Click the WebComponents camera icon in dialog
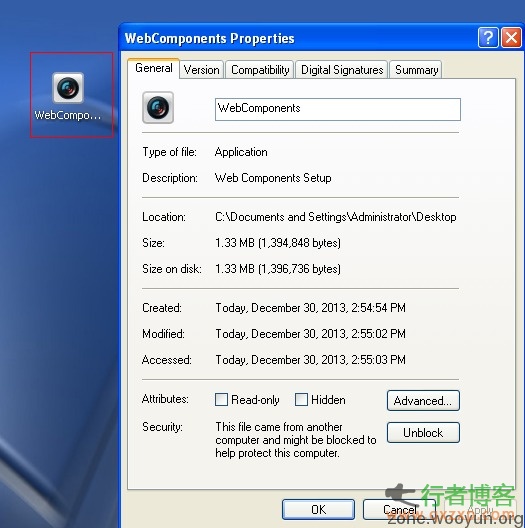This screenshot has height=528, width=525. pyautogui.click(x=158, y=107)
